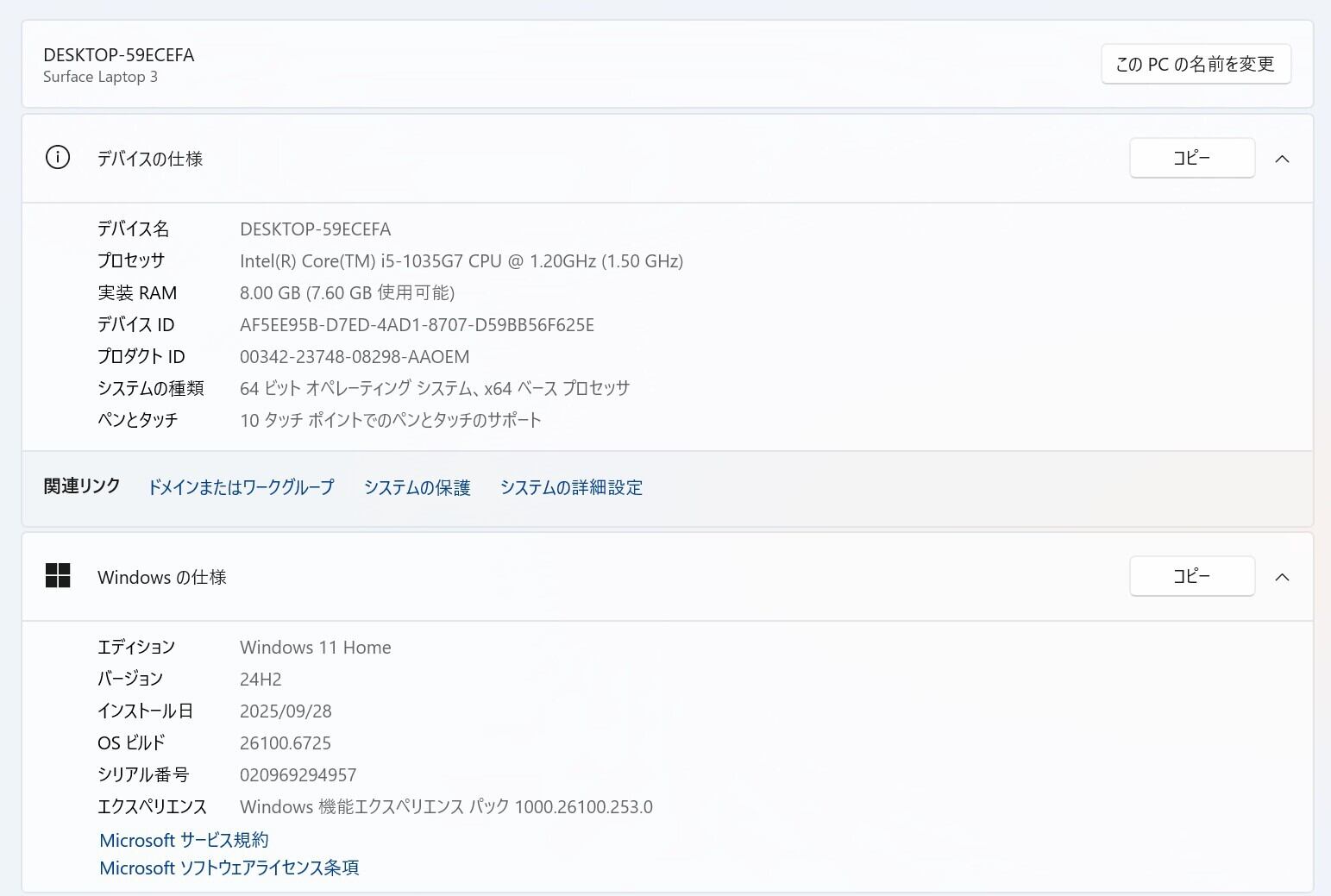1331x896 pixels.
Task: Collapse the Windows の仕様 section
Action: tap(1282, 577)
